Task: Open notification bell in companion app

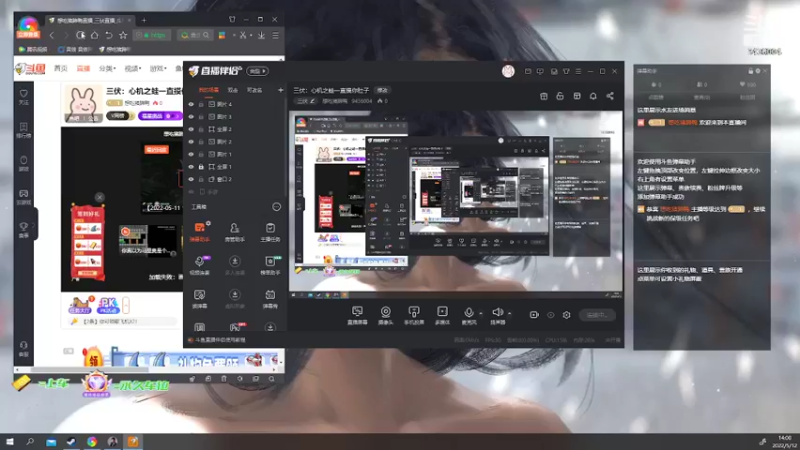Action: [593, 96]
